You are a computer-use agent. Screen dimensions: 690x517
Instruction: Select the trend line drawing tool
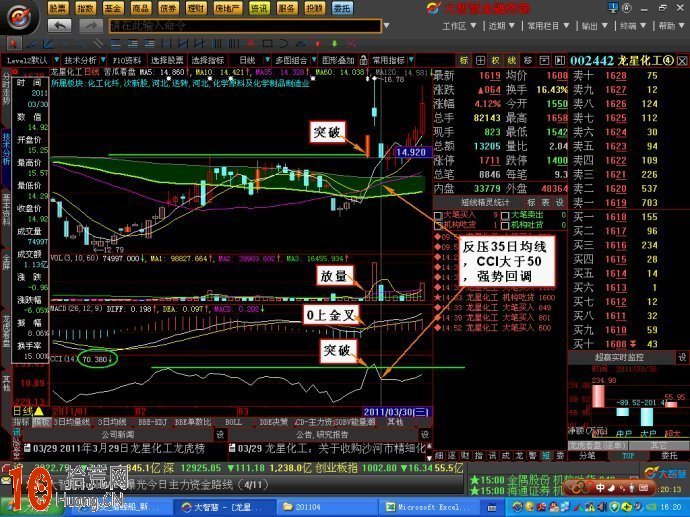[x=31, y=44]
